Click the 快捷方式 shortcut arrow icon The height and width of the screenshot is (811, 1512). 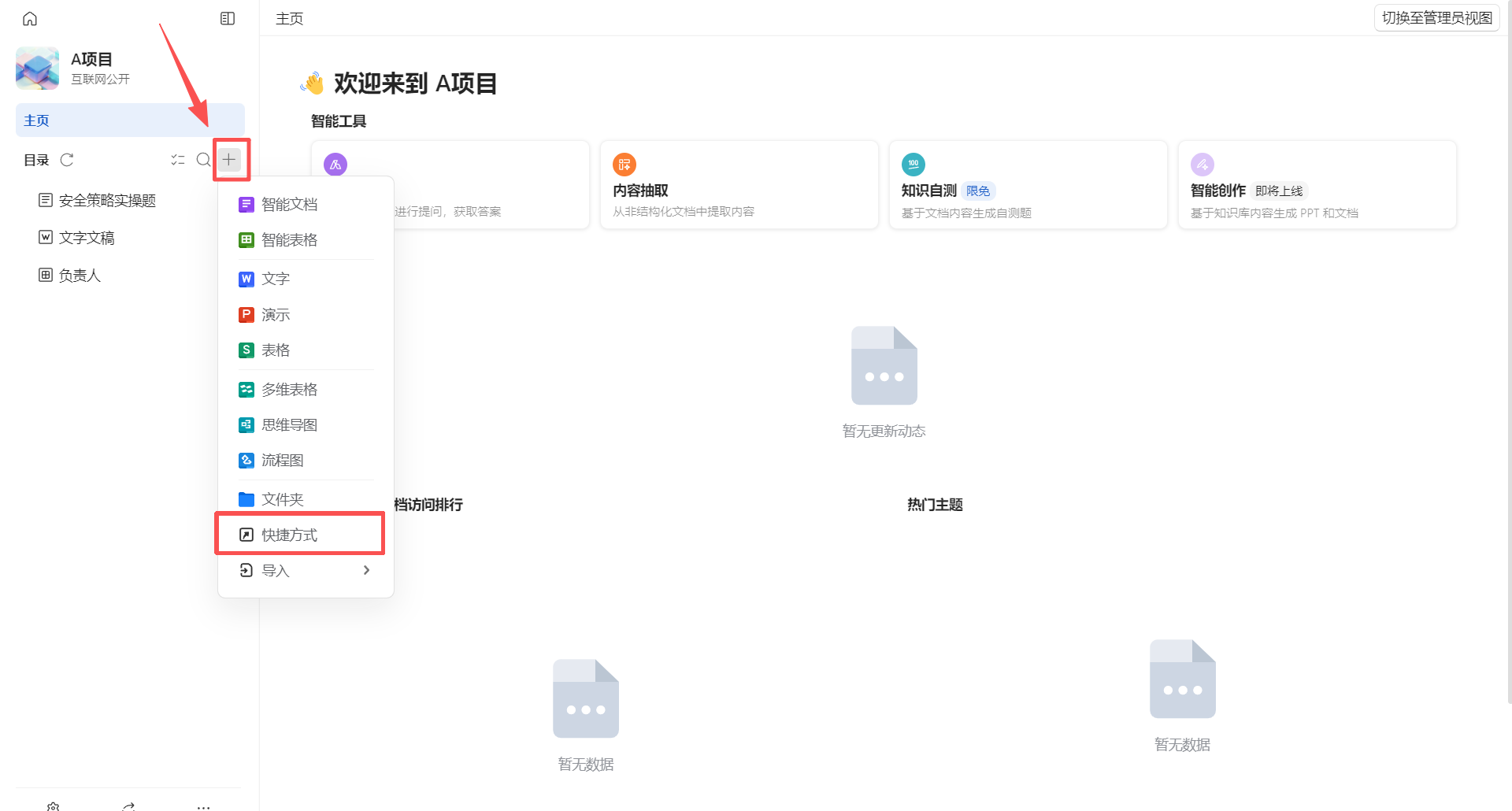click(246, 535)
